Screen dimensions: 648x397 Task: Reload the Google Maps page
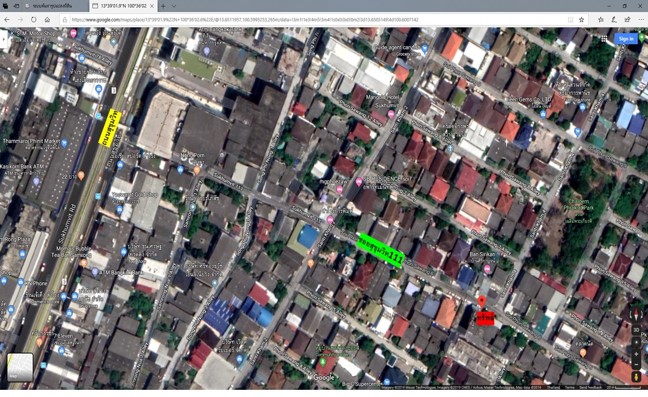(x=33, y=19)
